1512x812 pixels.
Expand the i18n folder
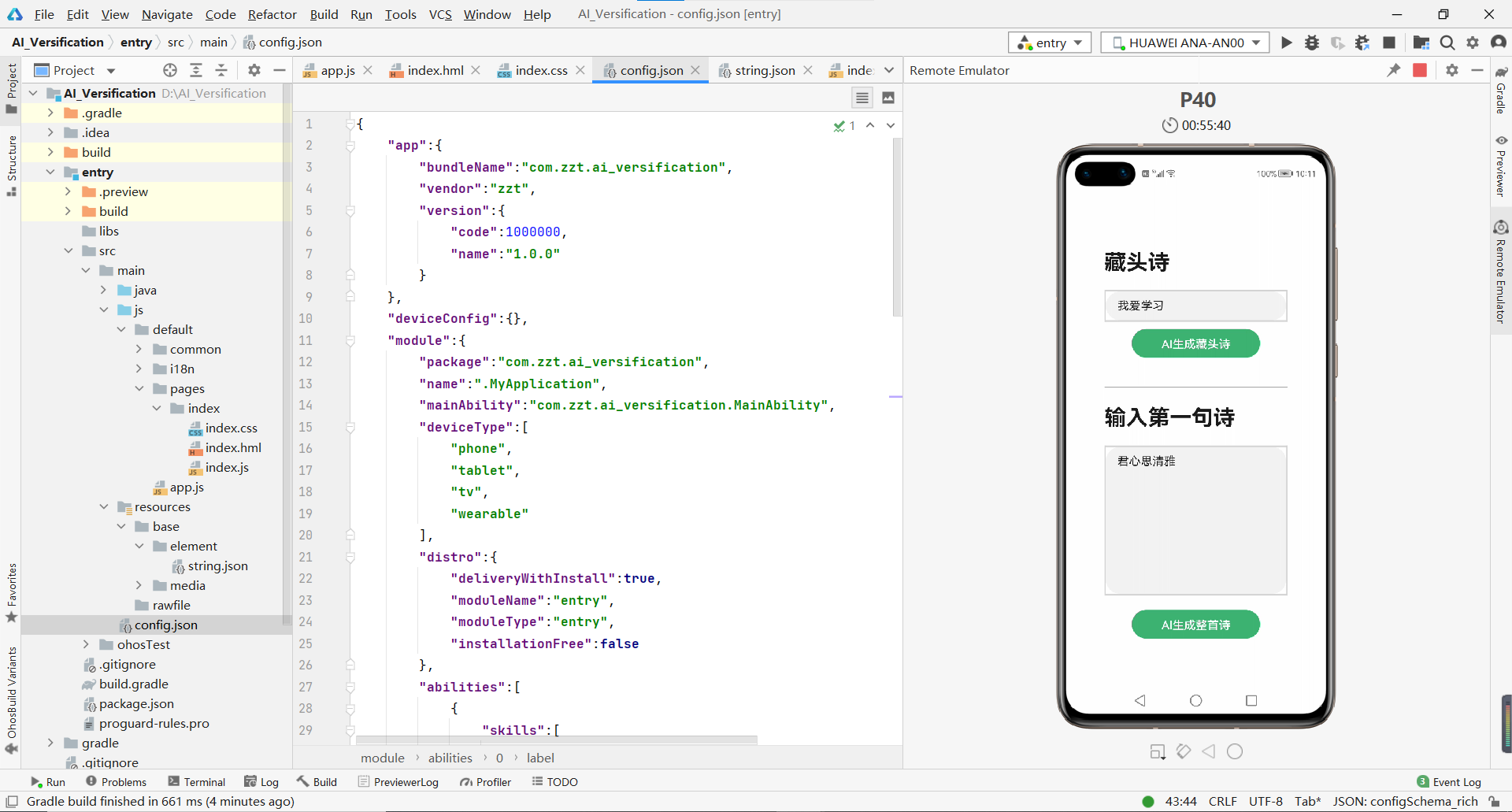coord(139,369)
